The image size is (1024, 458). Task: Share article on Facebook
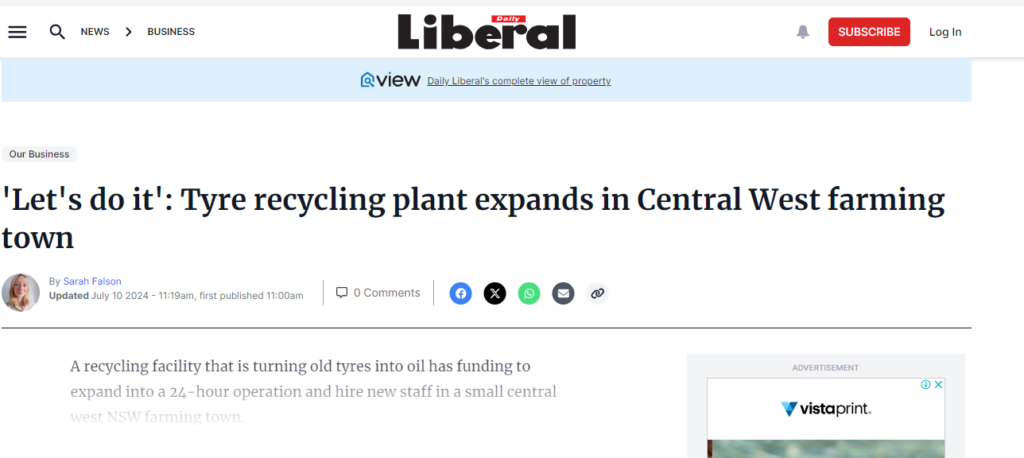[460, 293]
